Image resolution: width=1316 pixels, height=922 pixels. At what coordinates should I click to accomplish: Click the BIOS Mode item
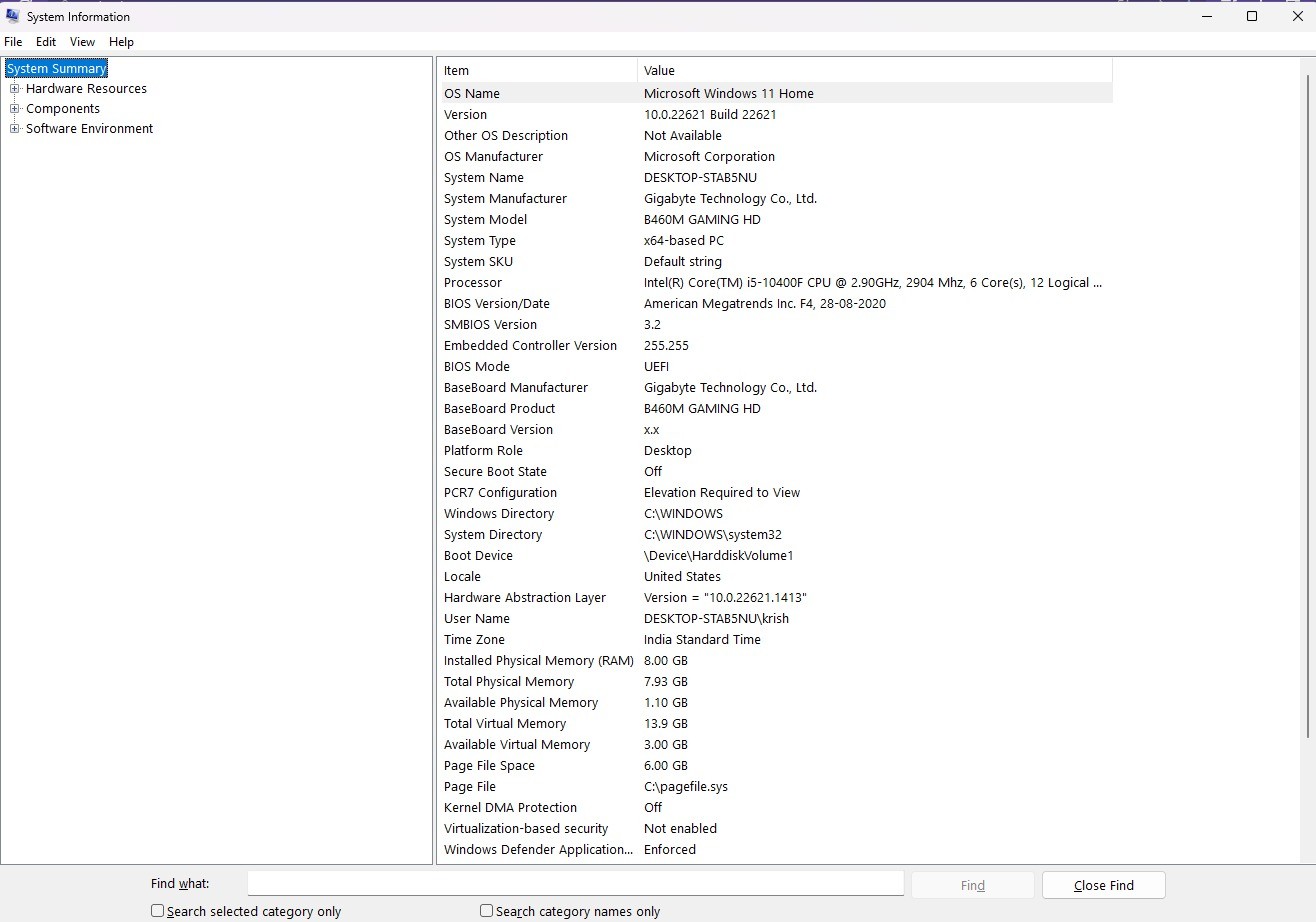477,367
